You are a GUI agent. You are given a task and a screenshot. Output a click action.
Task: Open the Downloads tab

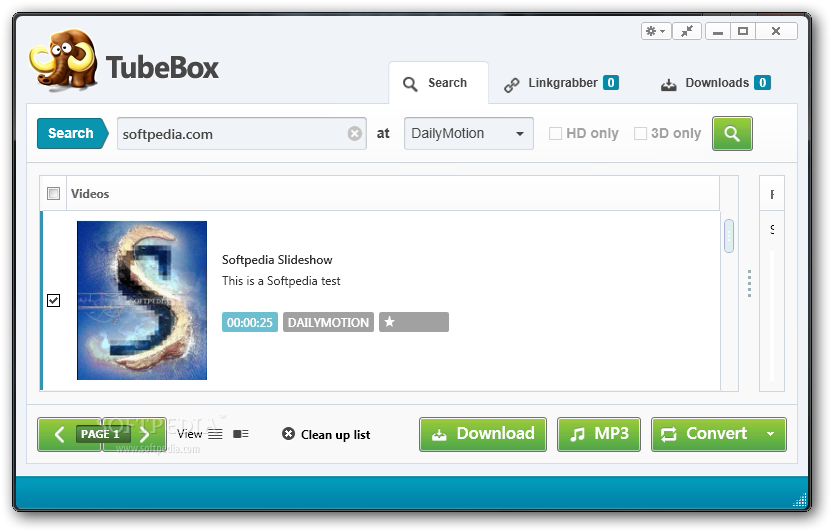[716, 83]
